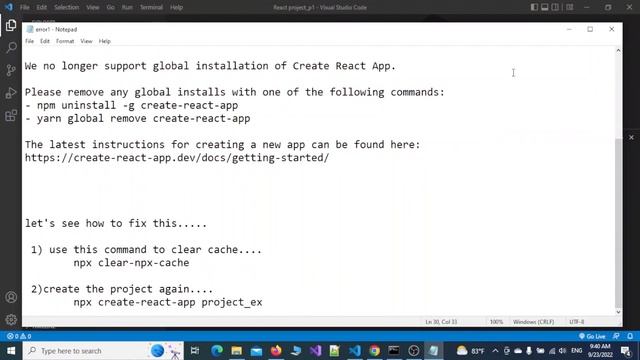Open Customize Layout icon in VS Code title bar
This screenshot has height=360, width=640.
click(570, 7)
